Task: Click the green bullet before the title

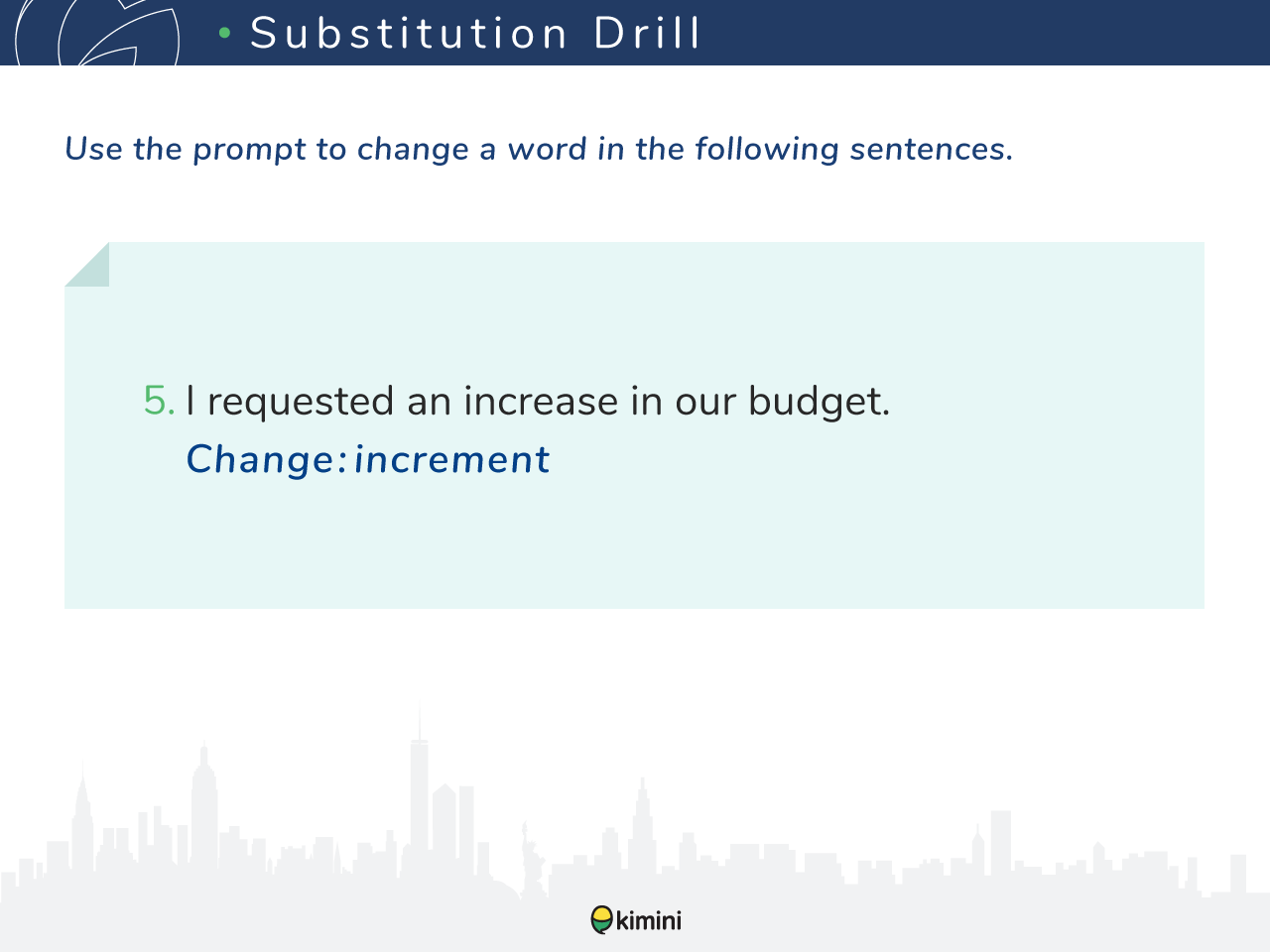Action: coord(224,34)
